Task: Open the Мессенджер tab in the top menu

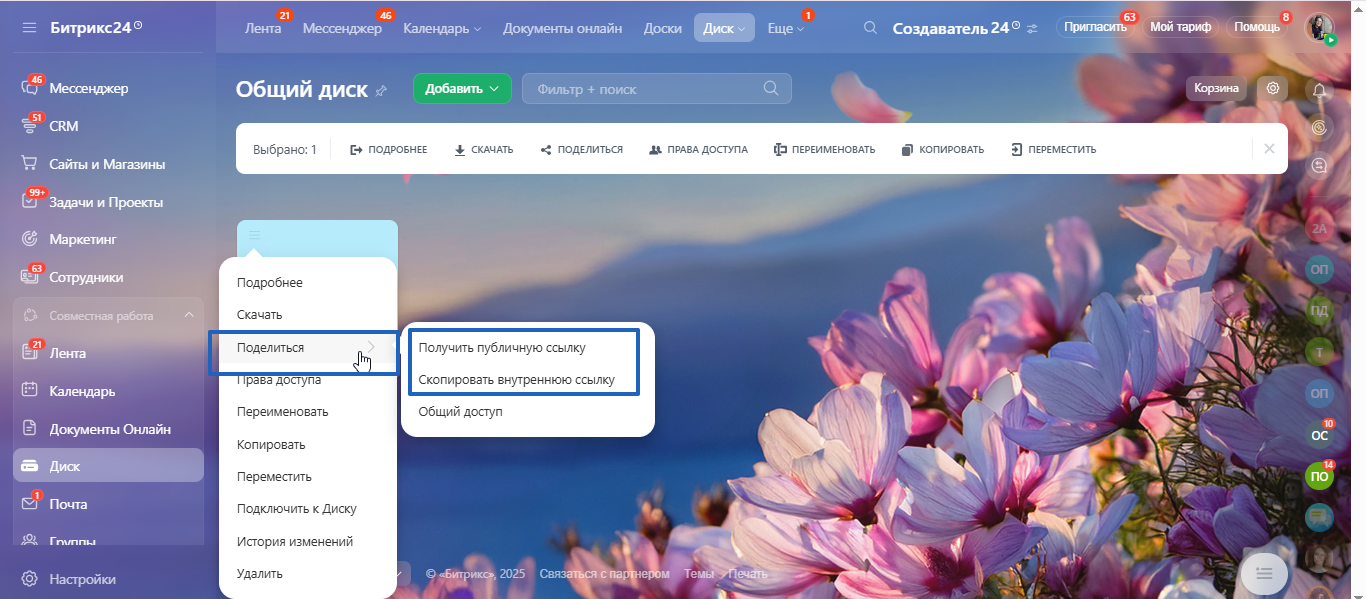Action: [x=342, y=28]
